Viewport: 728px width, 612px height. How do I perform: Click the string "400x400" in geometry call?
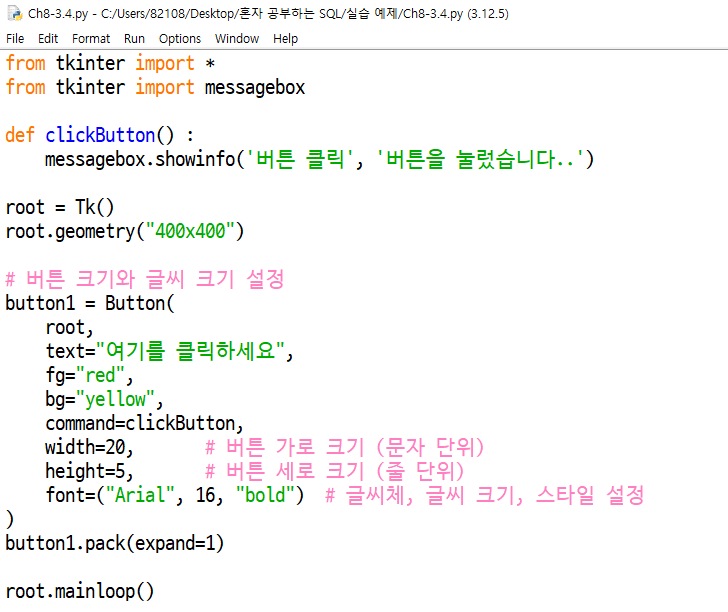[x=190, y=231]
